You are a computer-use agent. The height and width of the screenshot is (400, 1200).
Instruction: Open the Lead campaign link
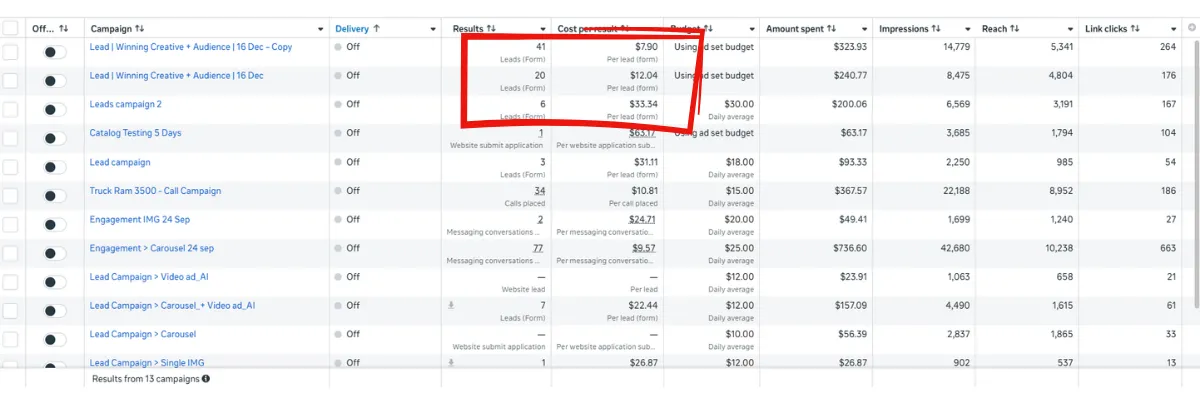click(120, 162)
